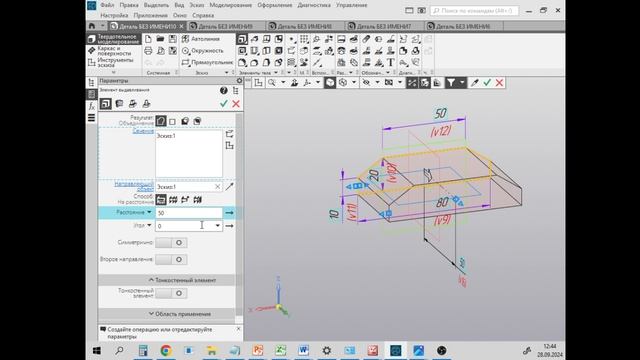
Task: Open Chrome from the Windows taskbar
Action: point(166,350)
